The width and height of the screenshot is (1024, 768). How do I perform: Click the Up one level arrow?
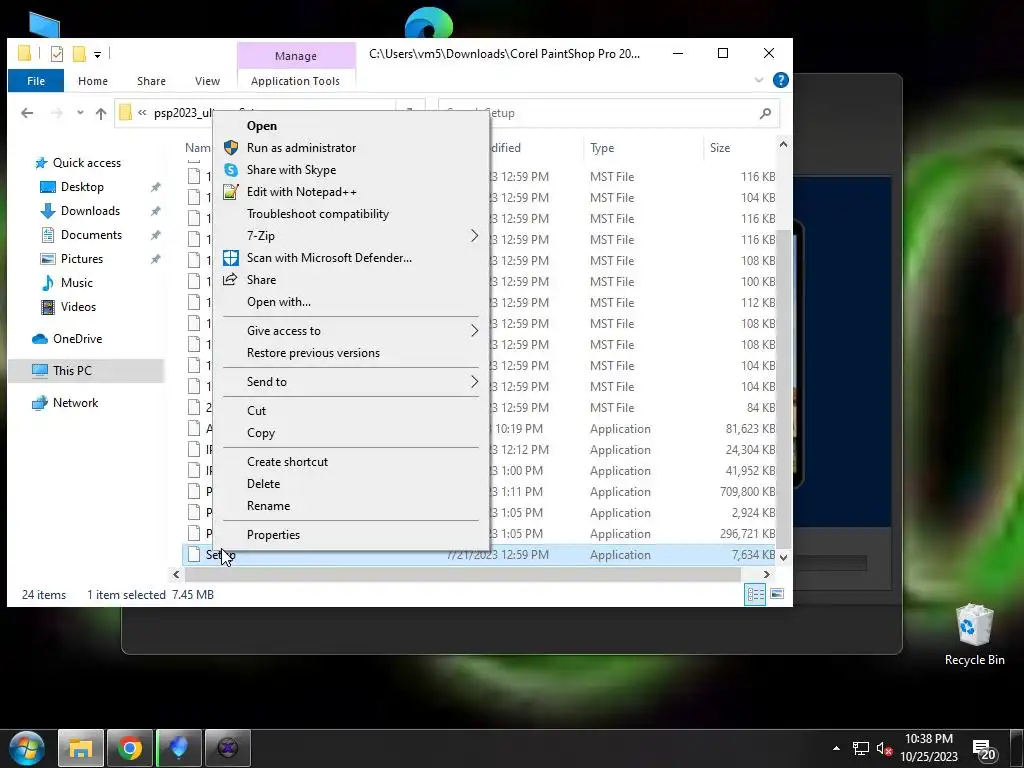(101, 113)
